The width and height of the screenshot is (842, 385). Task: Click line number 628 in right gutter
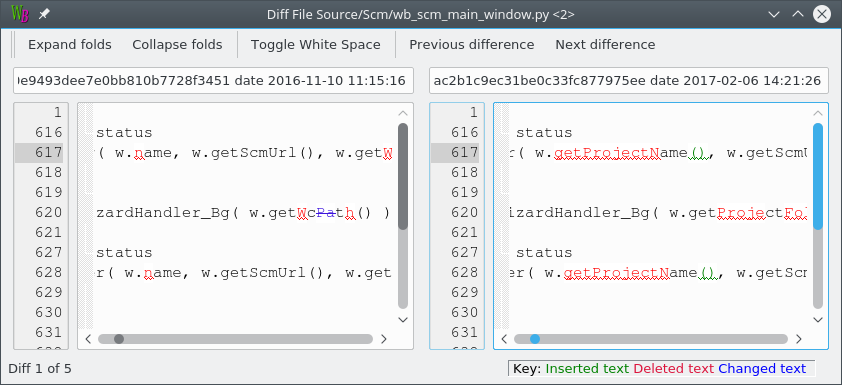click(x=464, y=273)
